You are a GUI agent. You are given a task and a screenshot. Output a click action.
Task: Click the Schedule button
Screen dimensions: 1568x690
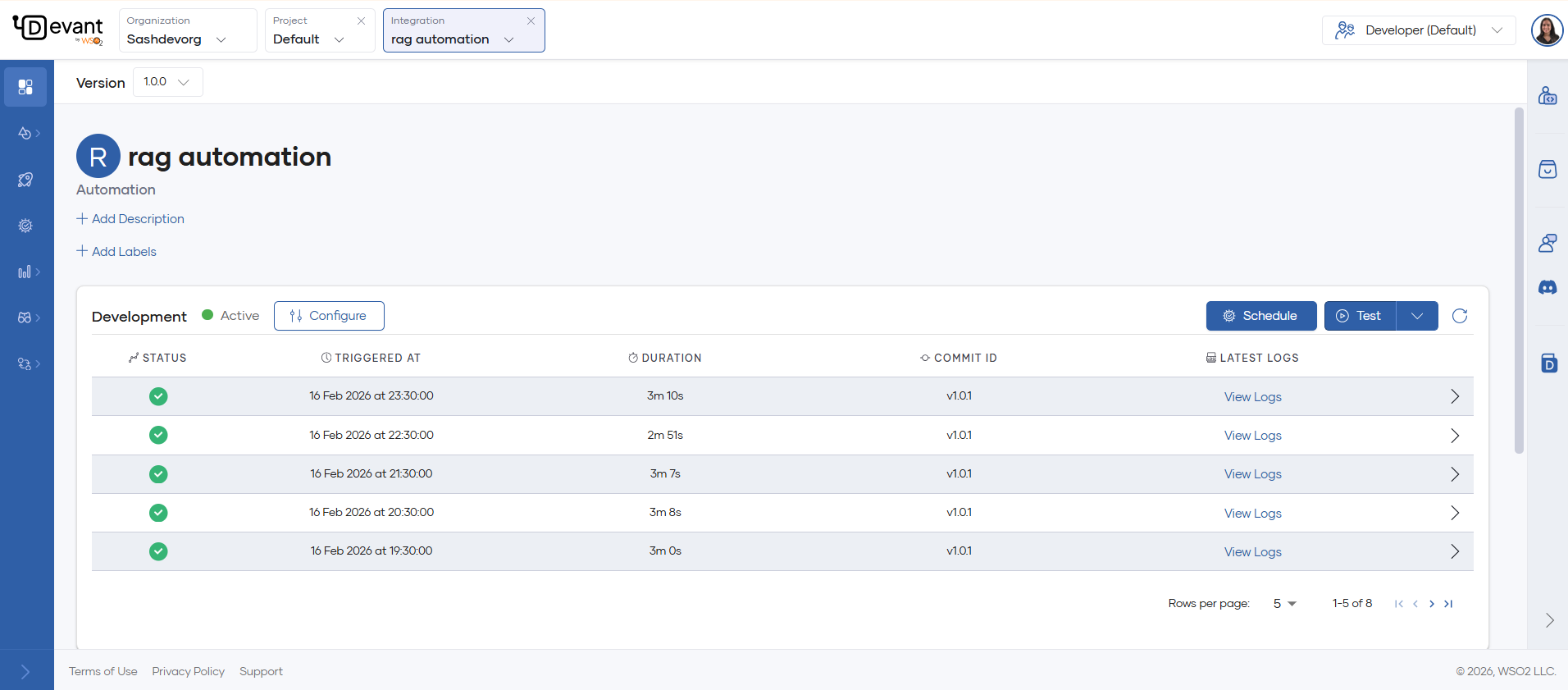[x=1260, y=316]
